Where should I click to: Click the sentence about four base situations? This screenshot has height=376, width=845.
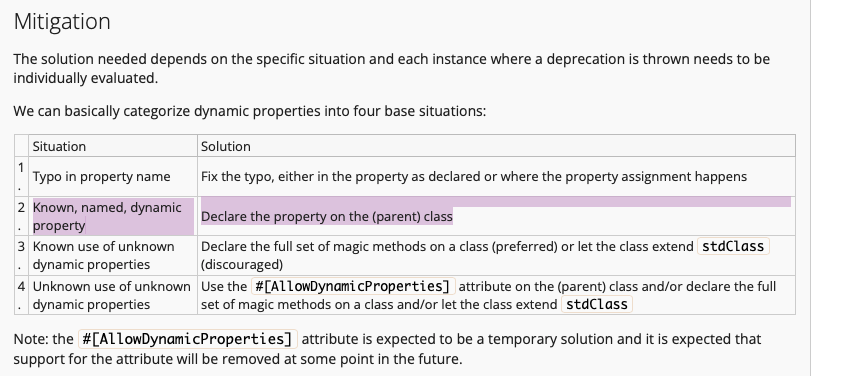[250, 111]
